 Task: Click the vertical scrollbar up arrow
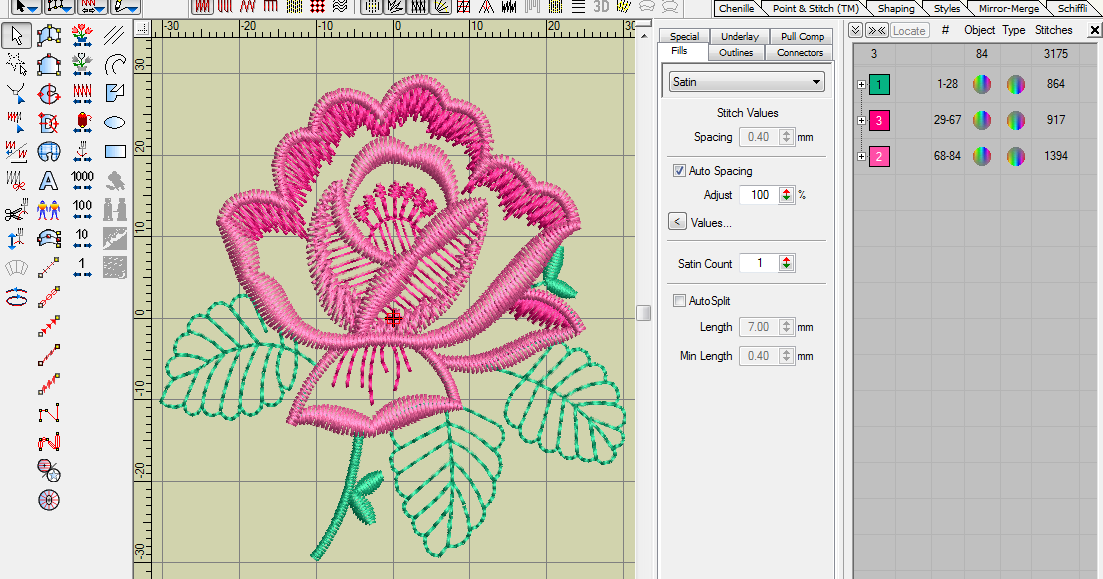pyautogui.click(x=643, y=34)
